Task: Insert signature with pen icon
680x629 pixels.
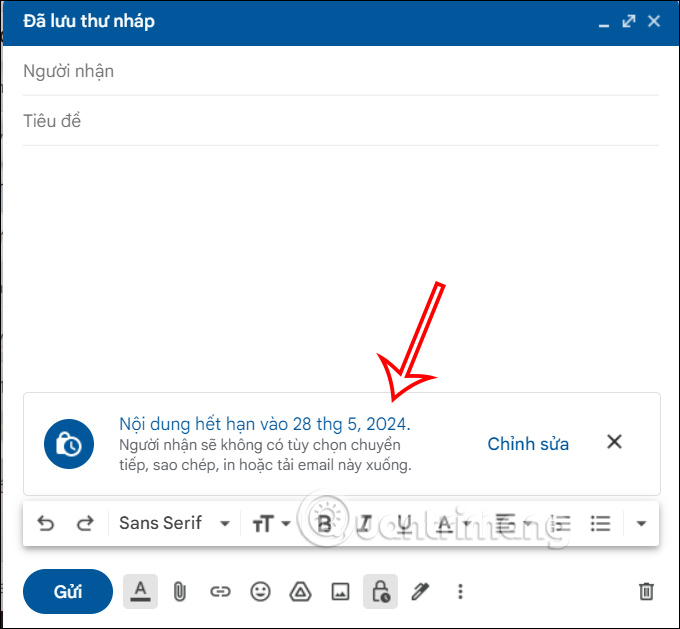Action: pos(420,591)
